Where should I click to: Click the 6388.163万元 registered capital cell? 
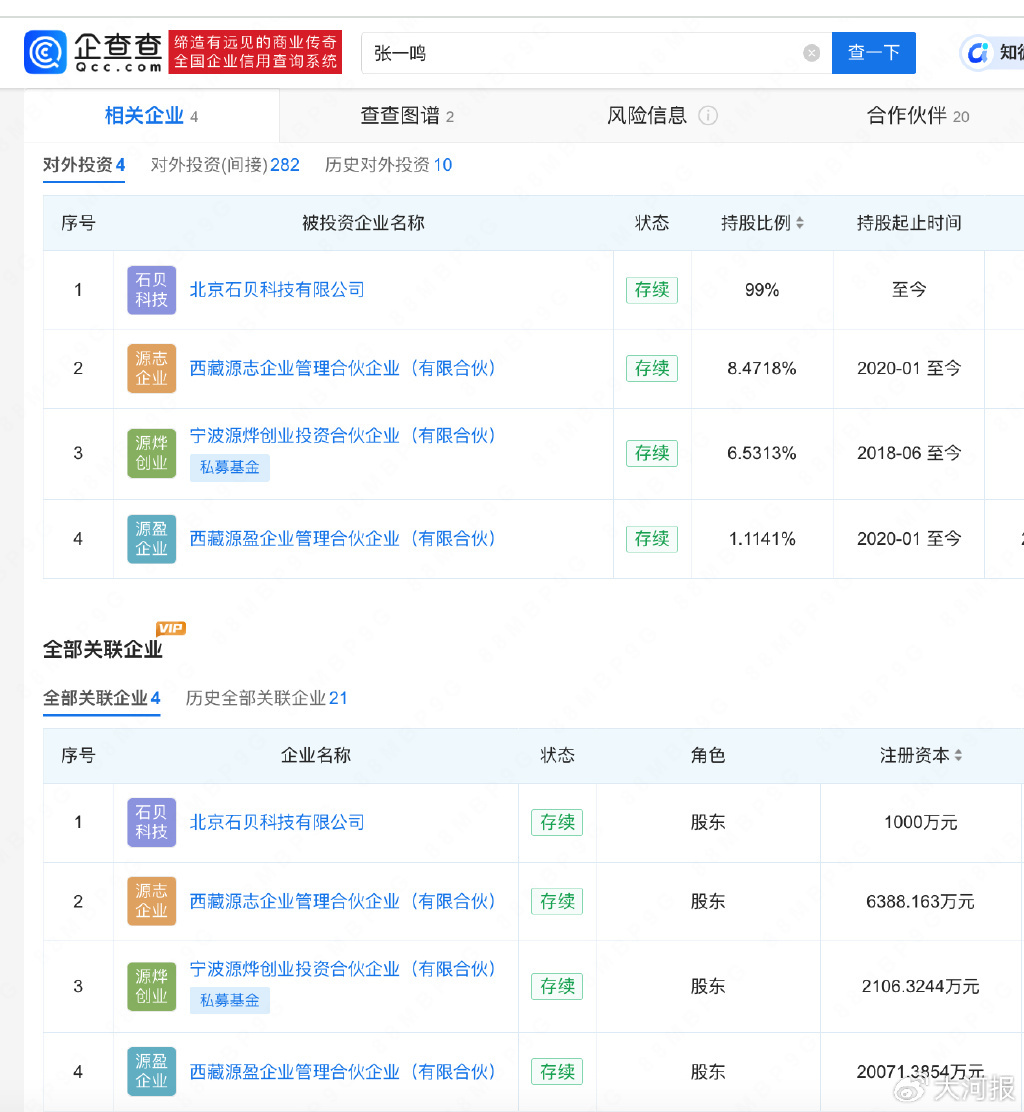coord(920,901)
